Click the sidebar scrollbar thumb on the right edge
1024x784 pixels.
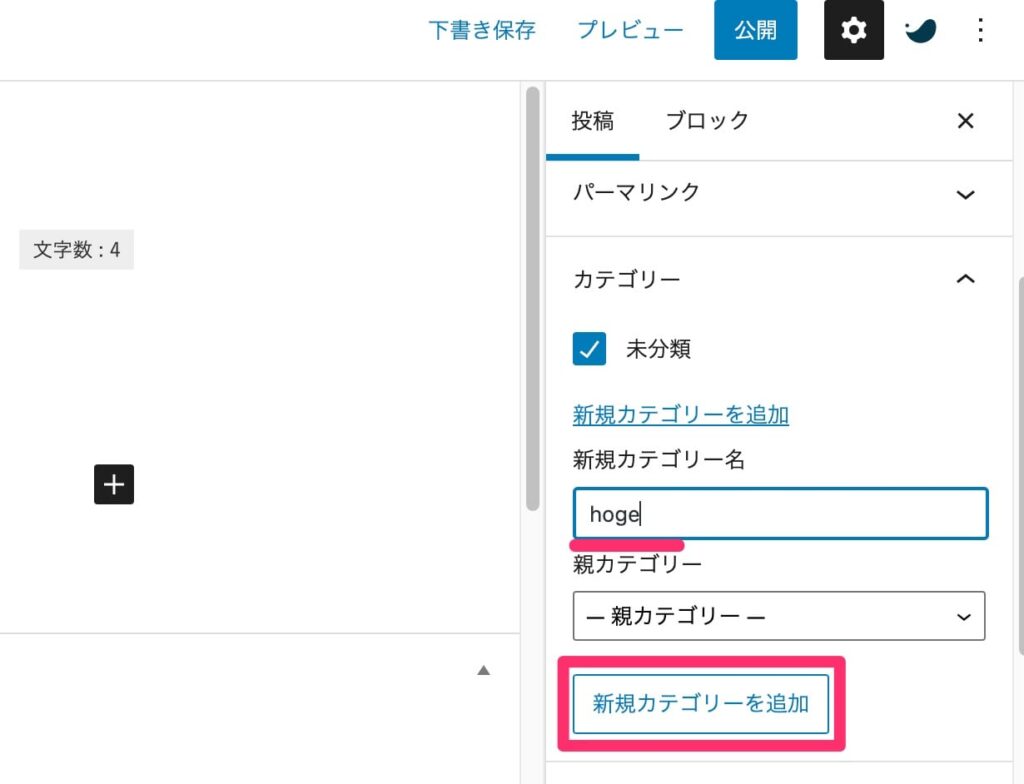pos(1020,465)
